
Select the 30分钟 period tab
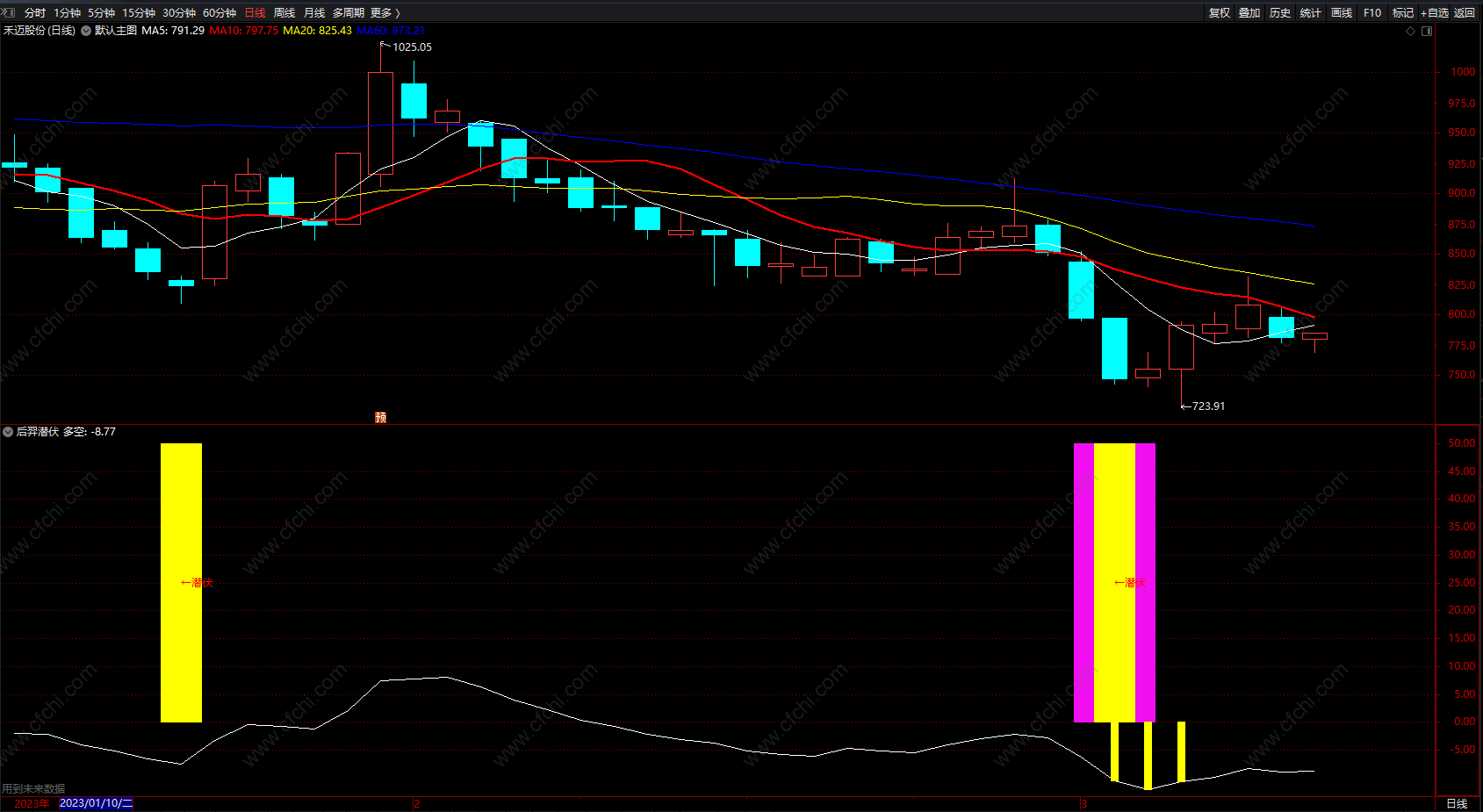tap(179, 13)
